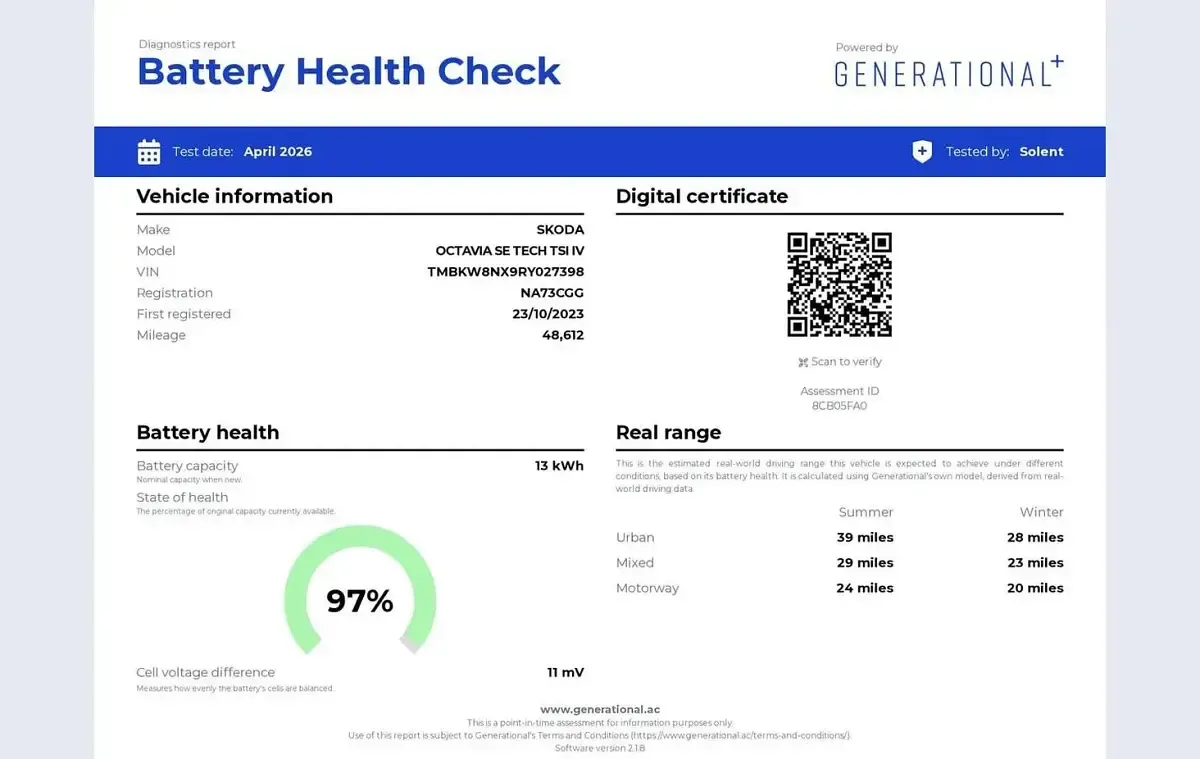Viewport: 1200px width, 759px height.
Task: Click the cell voltage difference value 11 mV
Action: tap(565, 673)
